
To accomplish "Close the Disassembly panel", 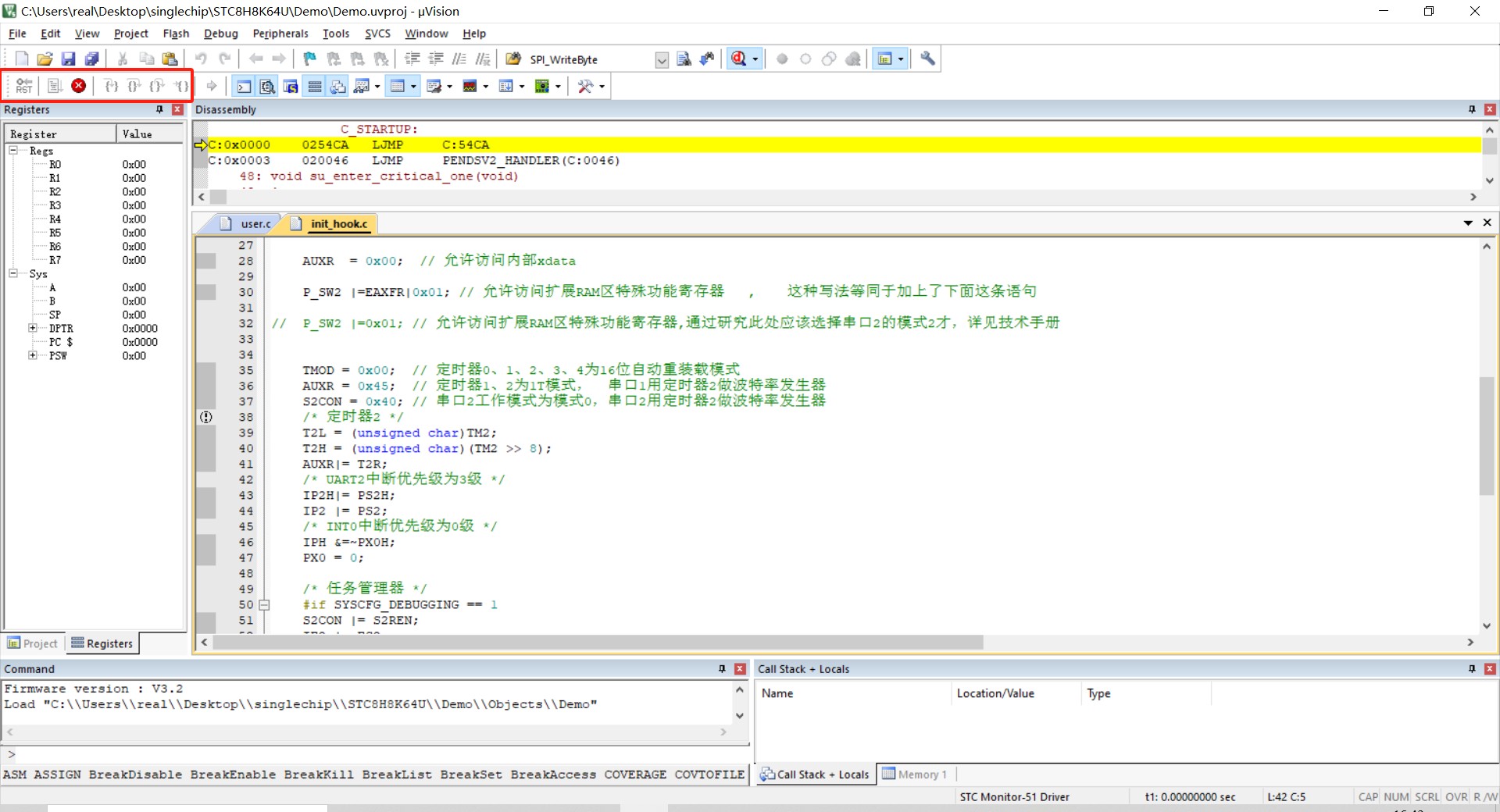I will click(1490, 109).
